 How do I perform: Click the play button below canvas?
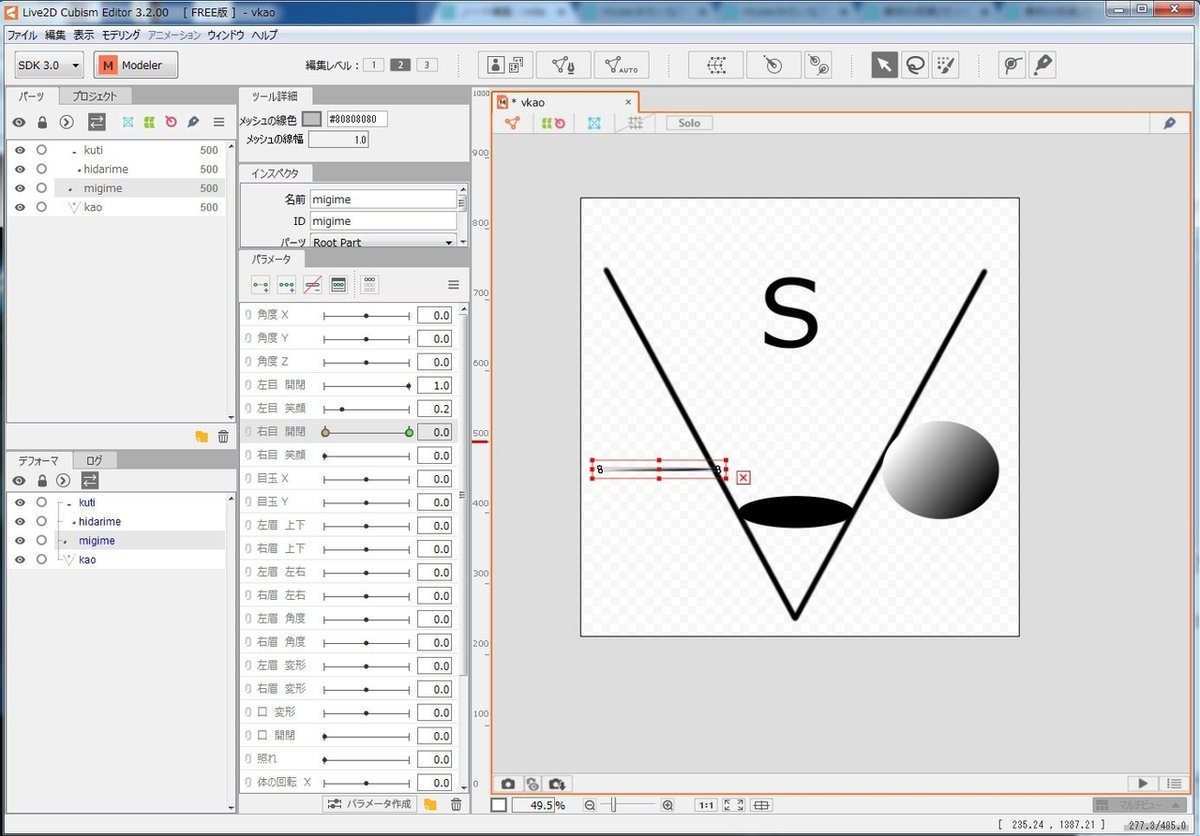tap(1142, 783)
